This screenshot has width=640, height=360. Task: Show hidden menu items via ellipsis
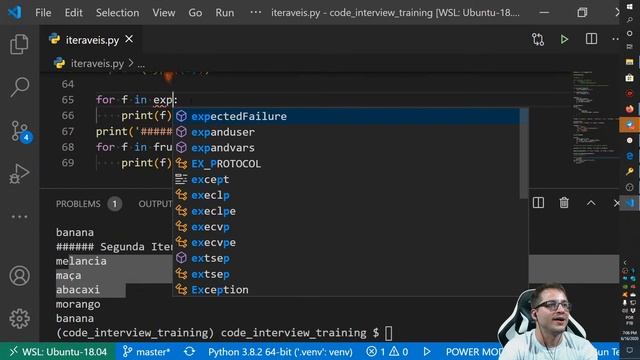click(x=256, y=13)
